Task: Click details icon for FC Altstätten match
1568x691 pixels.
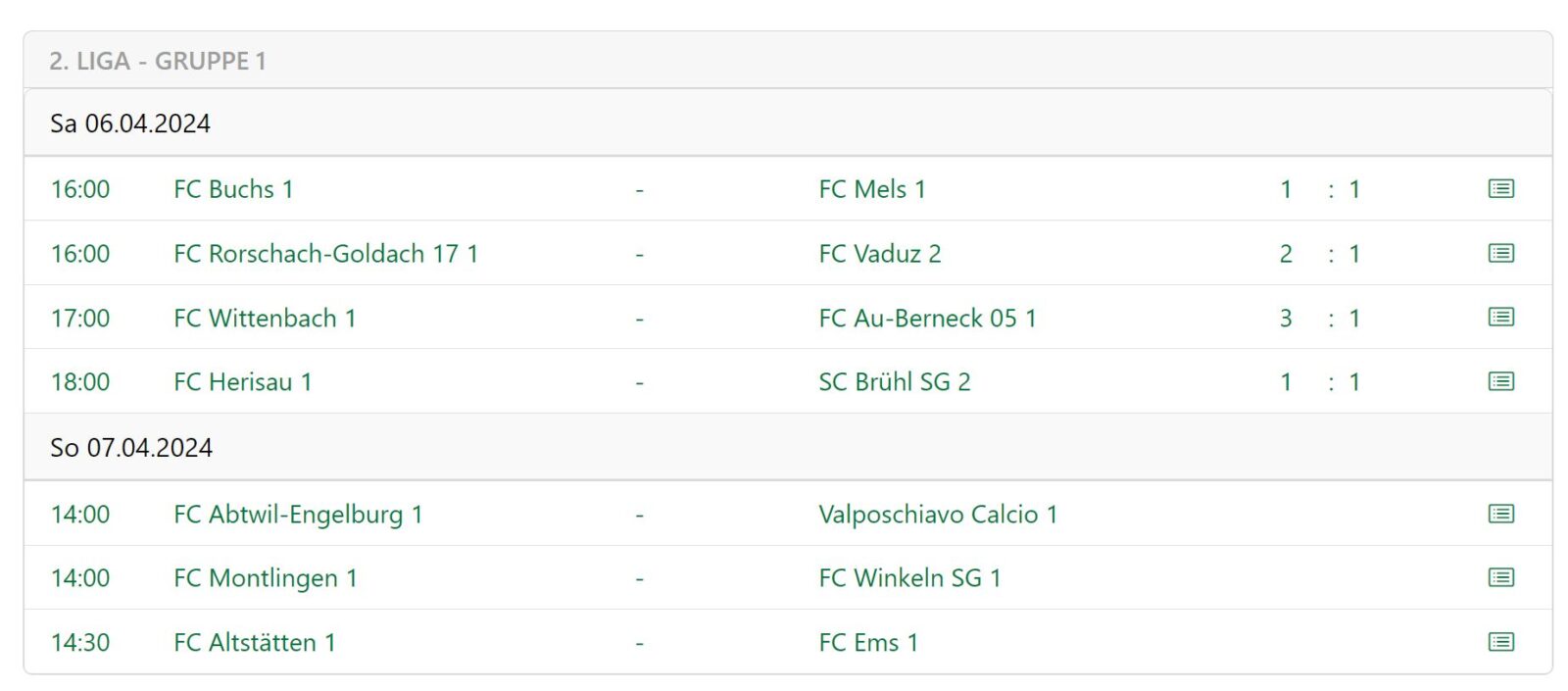Action: [x=1500, y=642]
